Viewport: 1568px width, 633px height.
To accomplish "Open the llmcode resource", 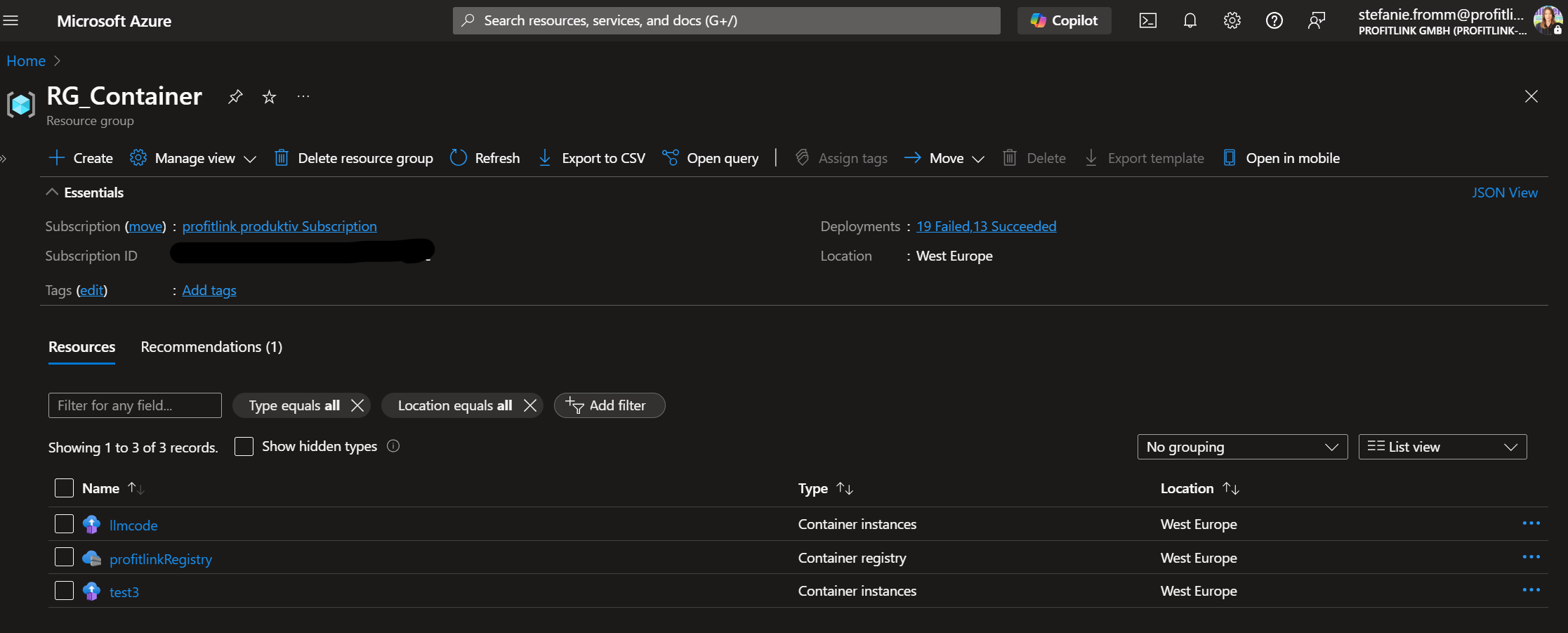I will coord(133,526).
